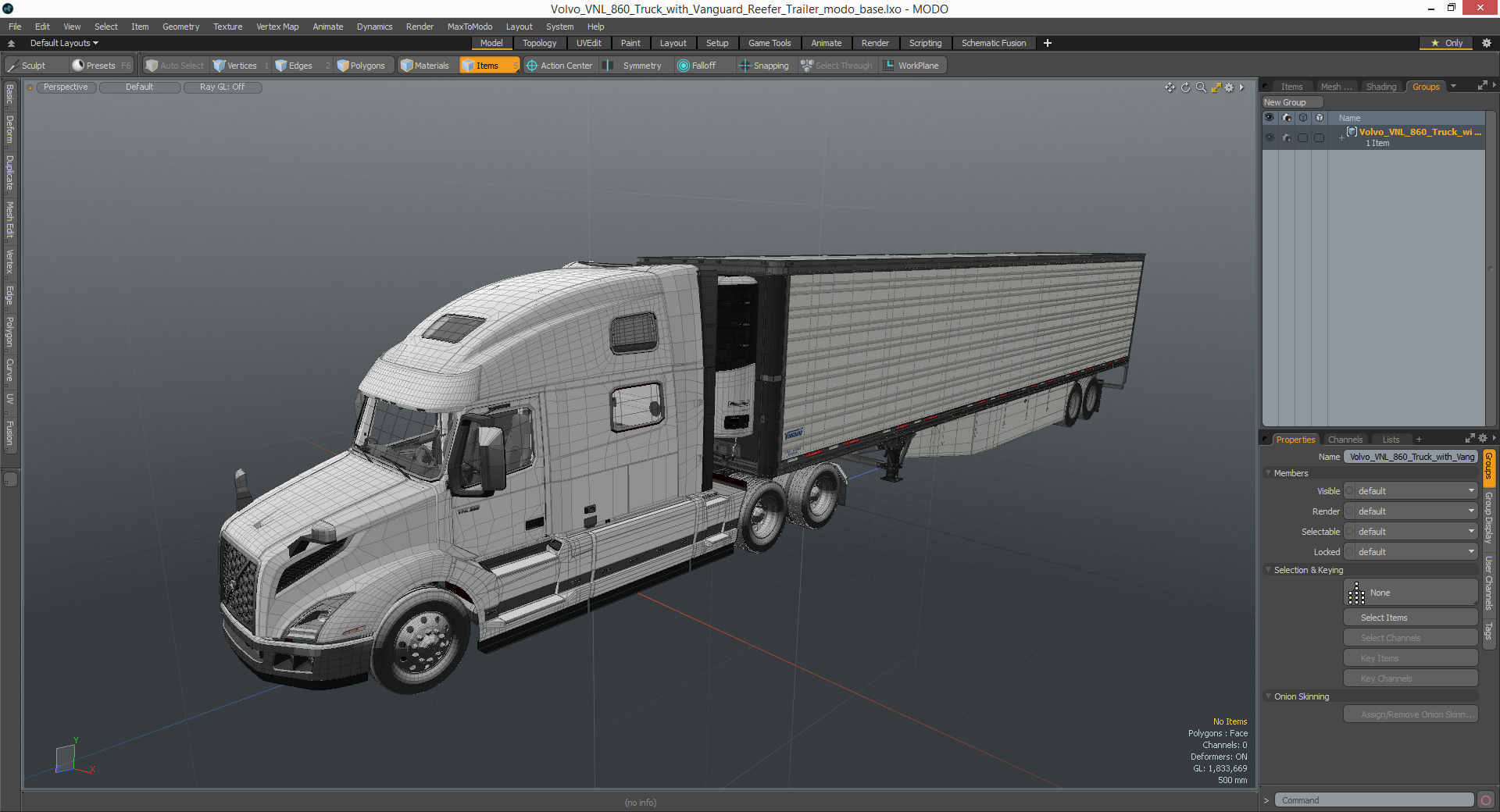Open the Vertex Map menu
This screenshot has width=1500, height=812.
[x=277, y=27]
